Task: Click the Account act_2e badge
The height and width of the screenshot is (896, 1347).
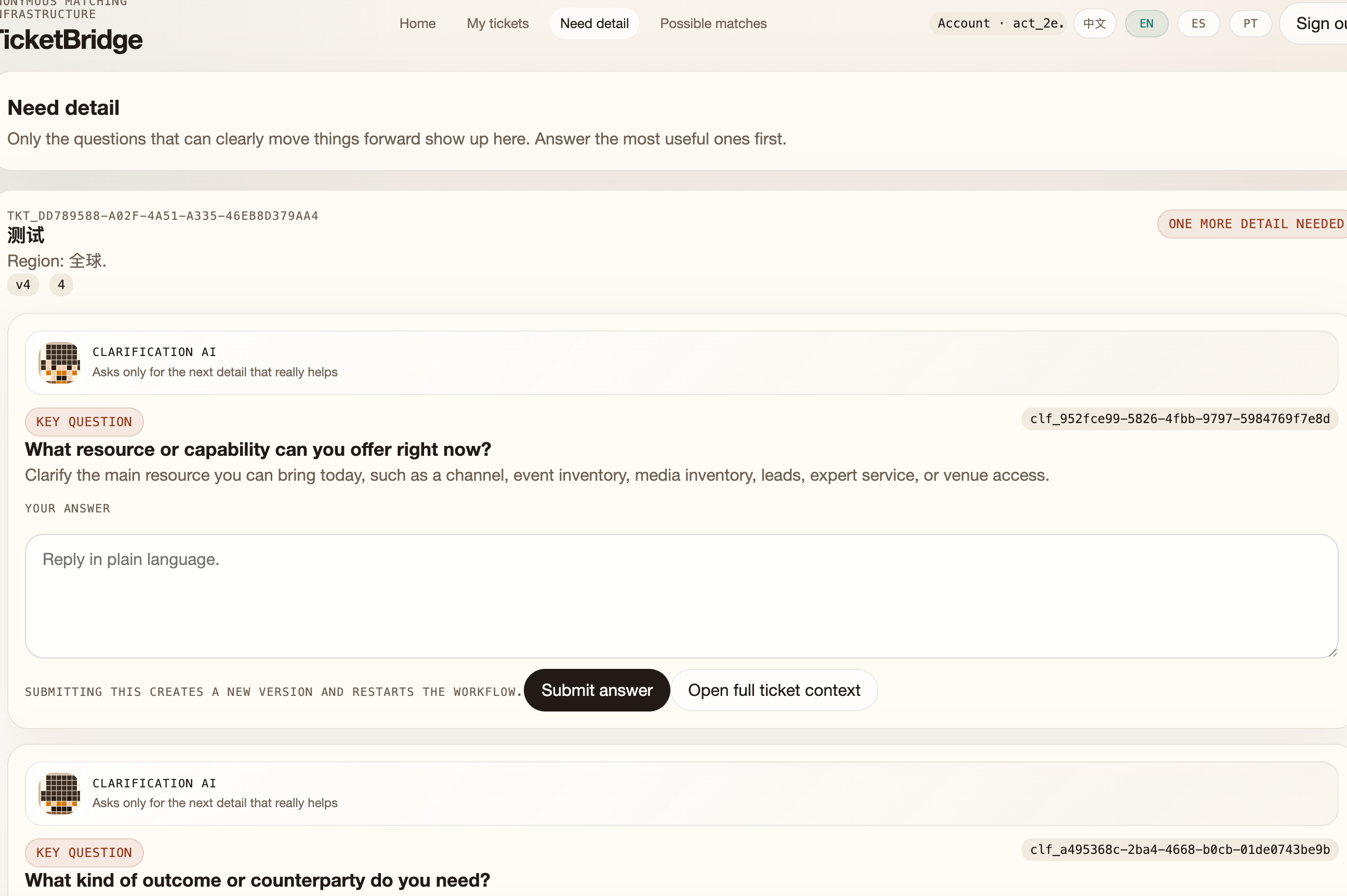Action: (998, 24)
